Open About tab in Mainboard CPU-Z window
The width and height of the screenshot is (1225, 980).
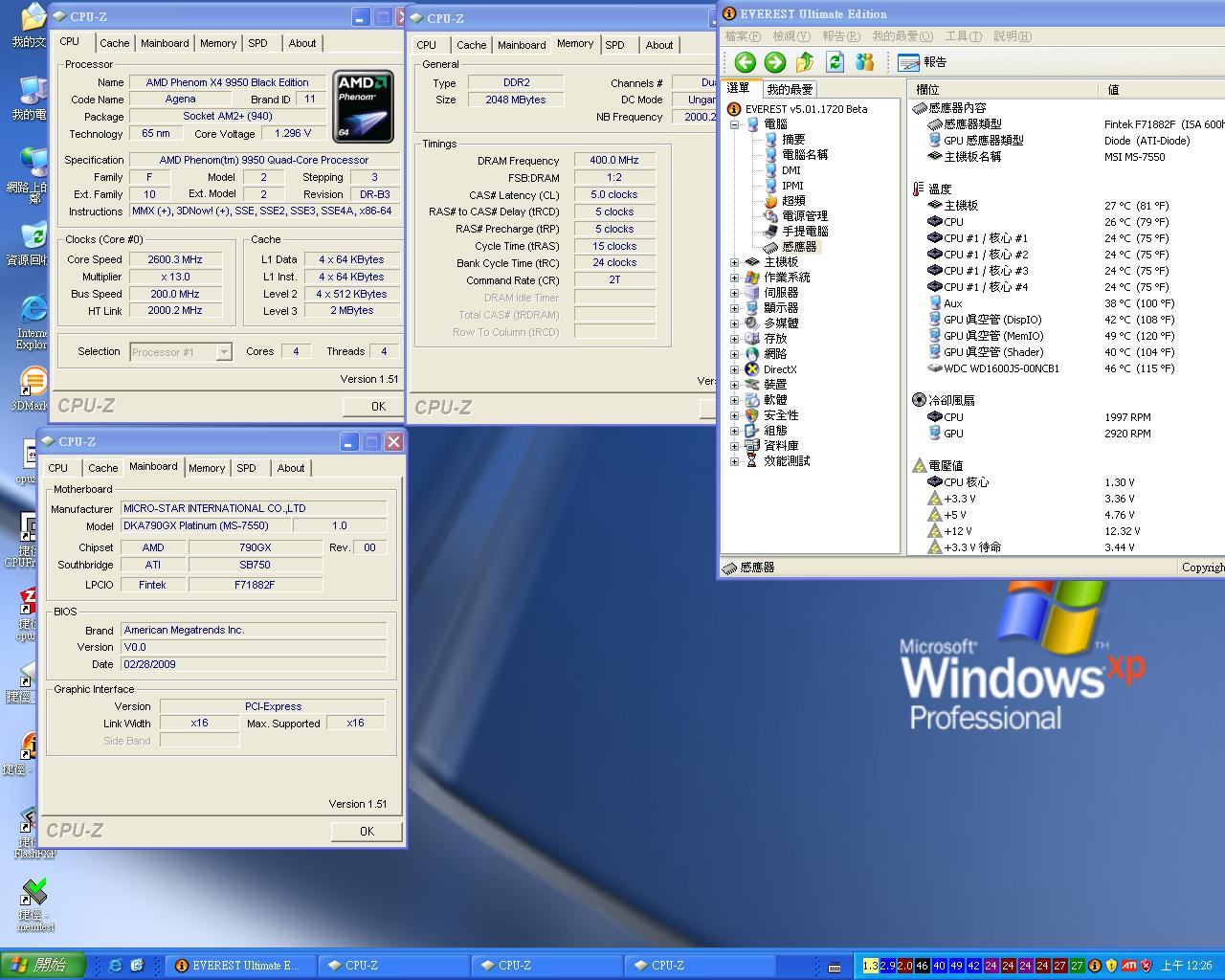pyautogui.click(x=291, y=468)
